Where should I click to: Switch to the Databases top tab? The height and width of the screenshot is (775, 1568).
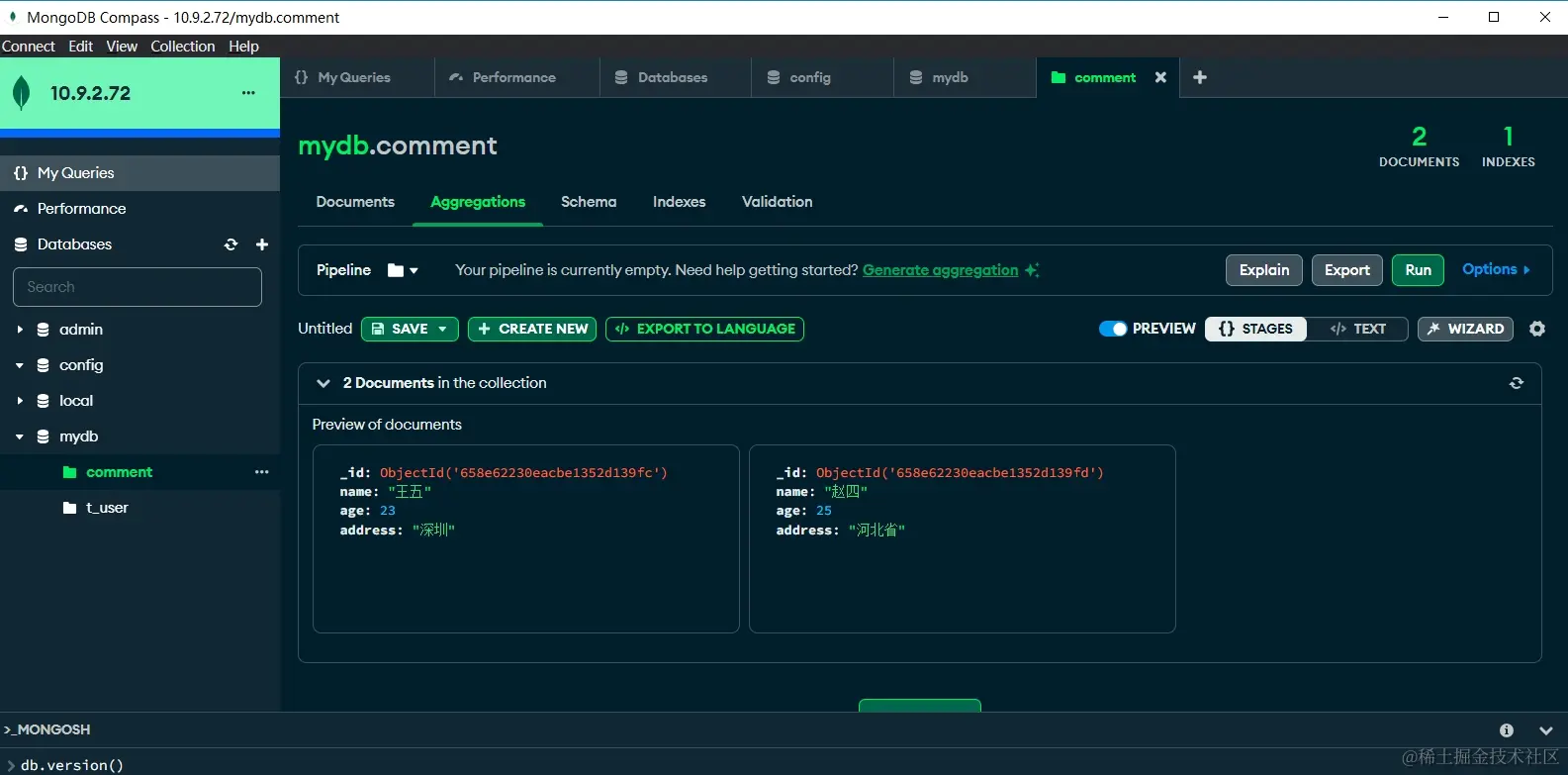(676, 77)
